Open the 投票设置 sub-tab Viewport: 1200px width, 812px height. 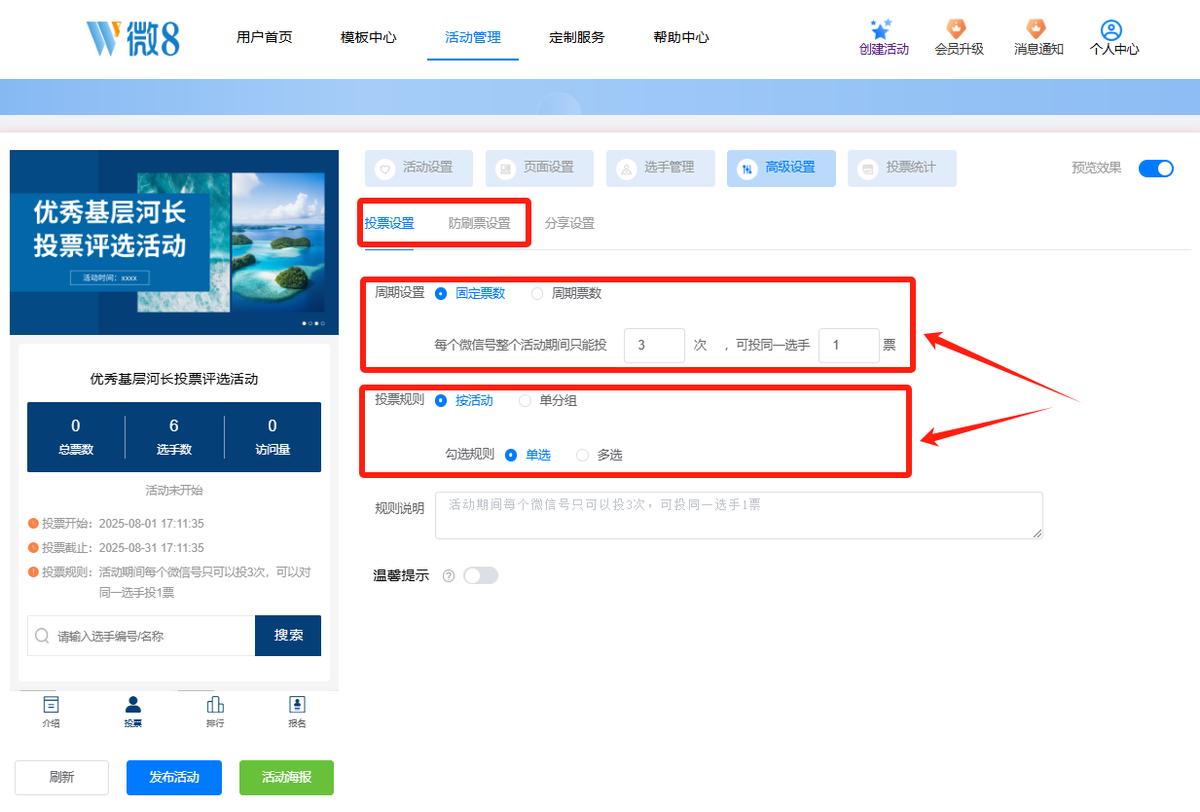389,223
